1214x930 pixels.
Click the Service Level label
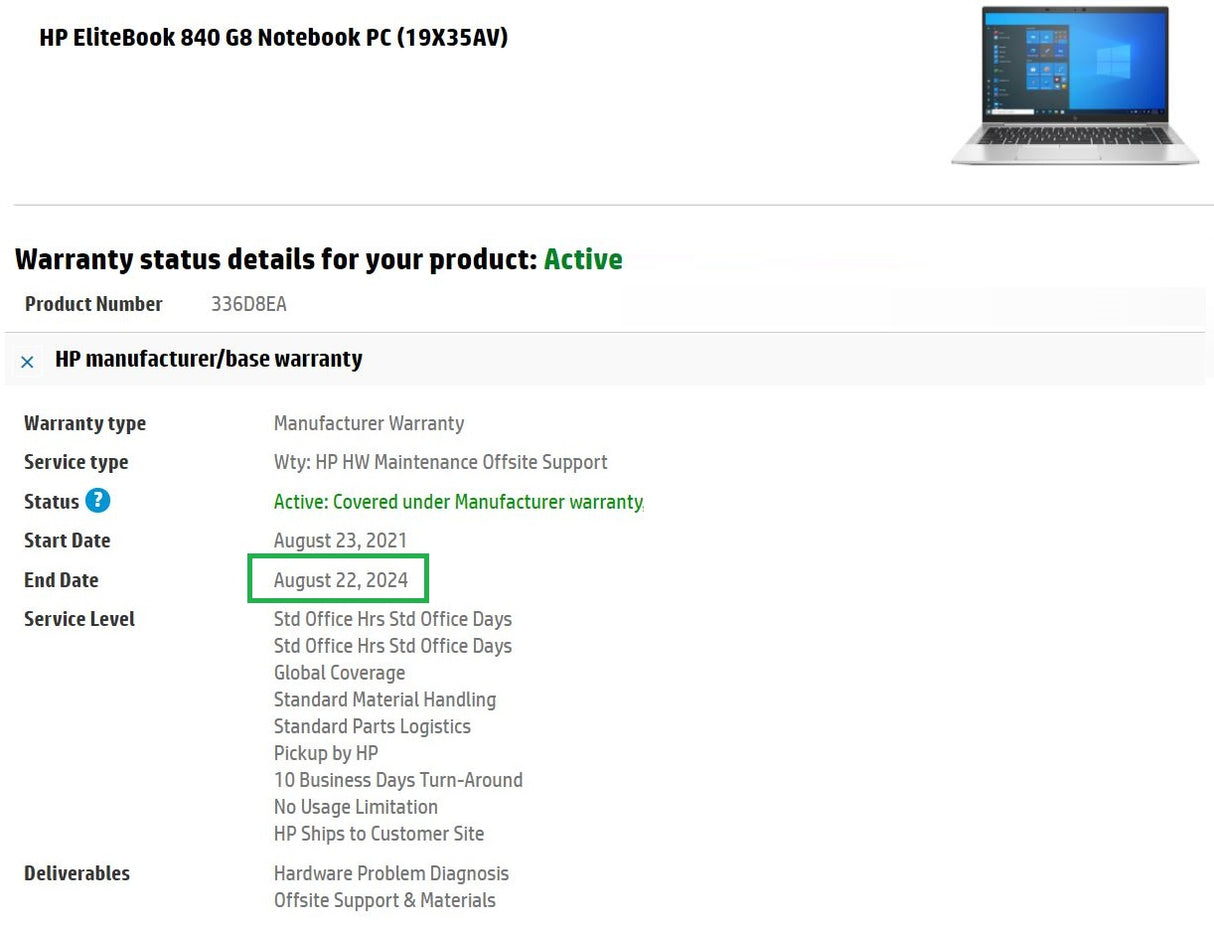click(79, 619)
